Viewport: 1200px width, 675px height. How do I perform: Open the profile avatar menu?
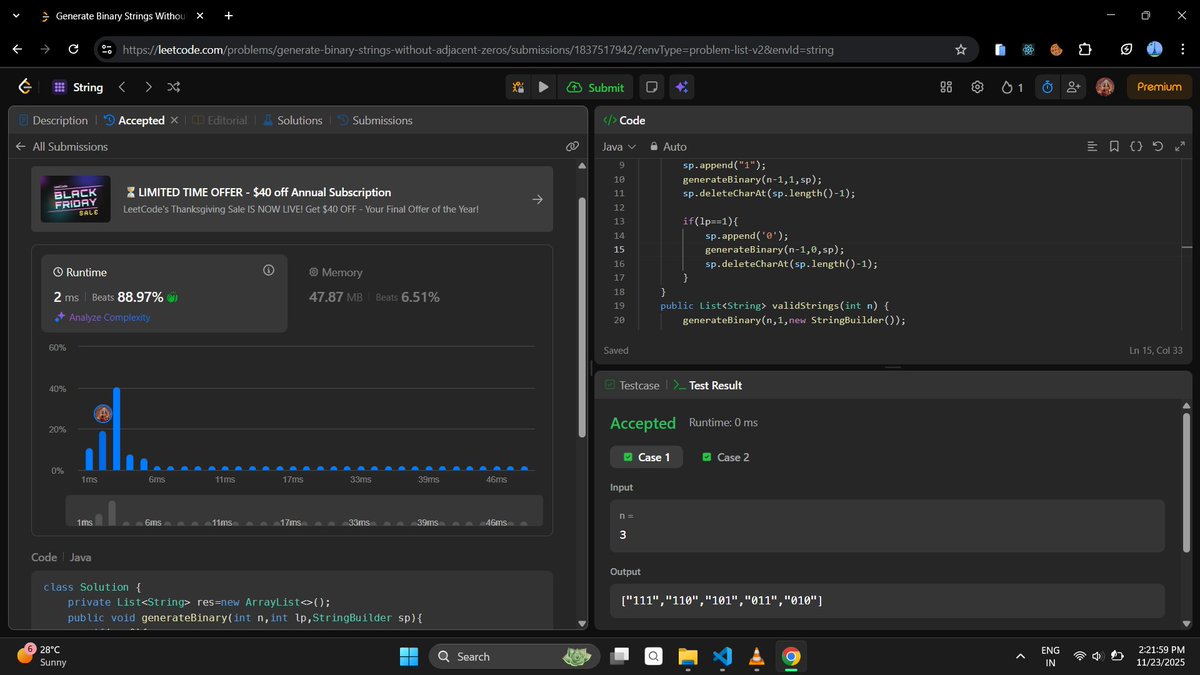[x=1105, y=87]
